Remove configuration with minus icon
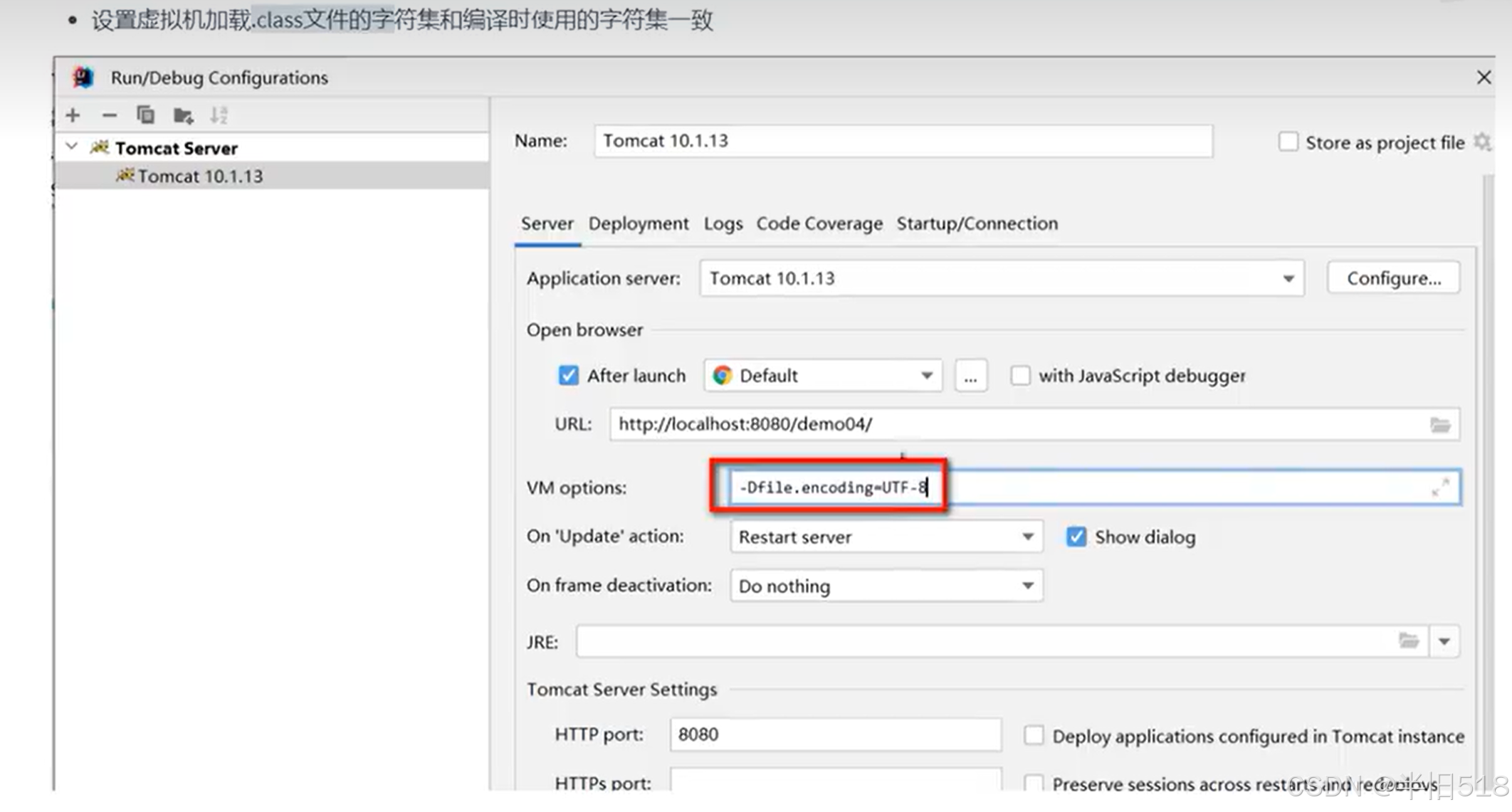This screenshot has height=812, width=1512. click(x=109, y=115)
